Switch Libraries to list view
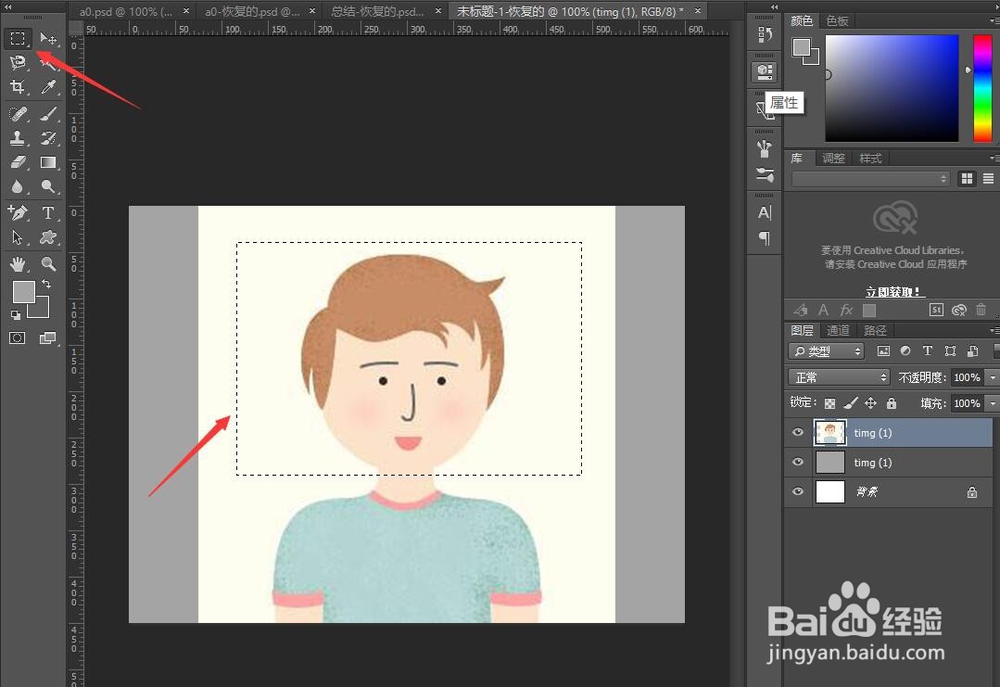This screenshot has height=687, width=1000. [x=988, y=179]
